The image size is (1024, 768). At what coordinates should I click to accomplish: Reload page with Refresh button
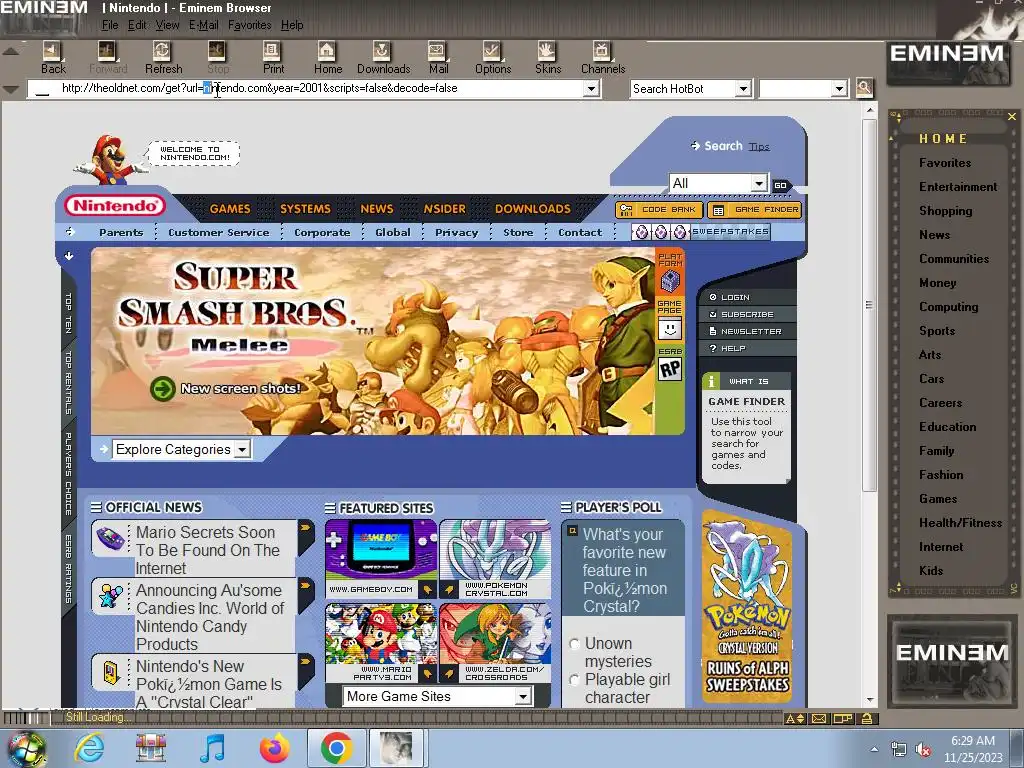[x=163, y=57]
